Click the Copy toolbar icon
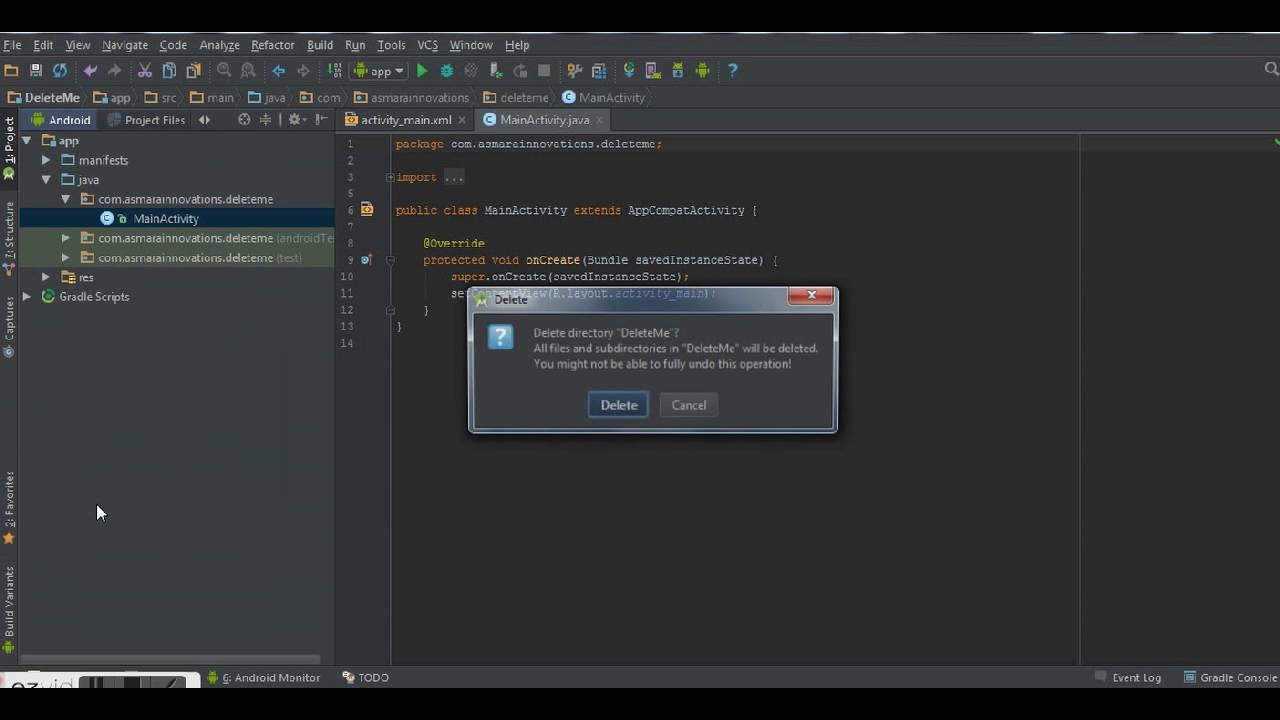 pyautogui.click(x=169, y=71)
